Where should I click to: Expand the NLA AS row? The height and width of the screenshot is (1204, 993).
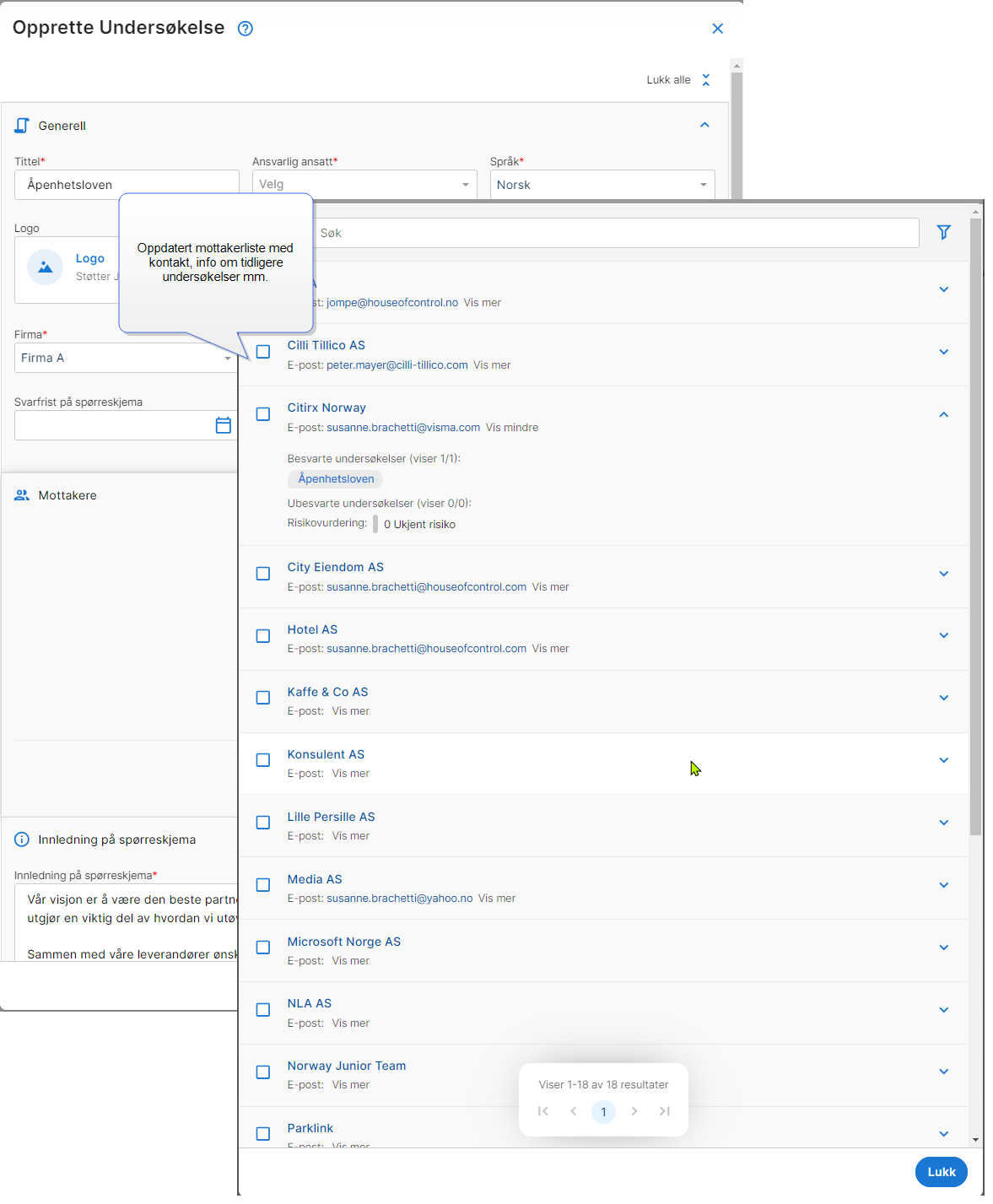(944, 1010)
